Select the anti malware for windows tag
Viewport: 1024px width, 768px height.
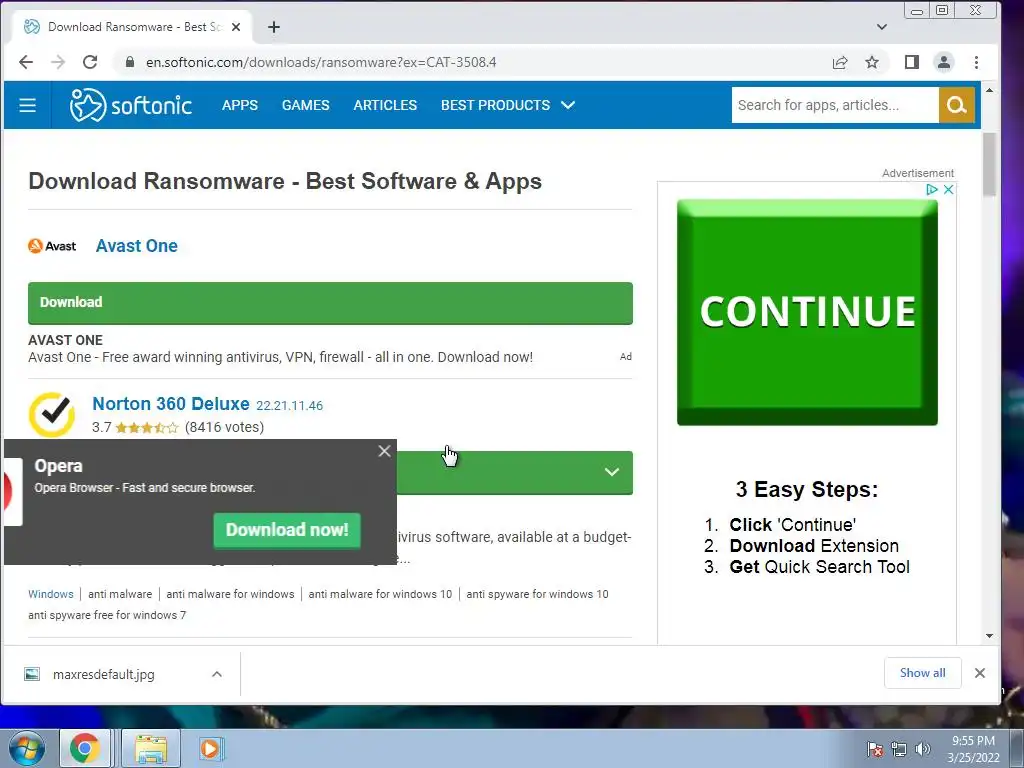pyautogui.click(x=231, y=594)
